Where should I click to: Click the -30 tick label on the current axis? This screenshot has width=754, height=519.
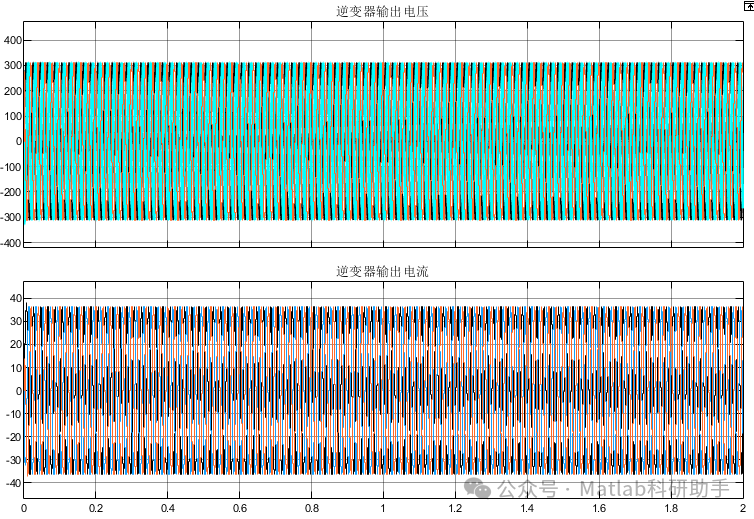pyautogui.click(x=14, y=460)
